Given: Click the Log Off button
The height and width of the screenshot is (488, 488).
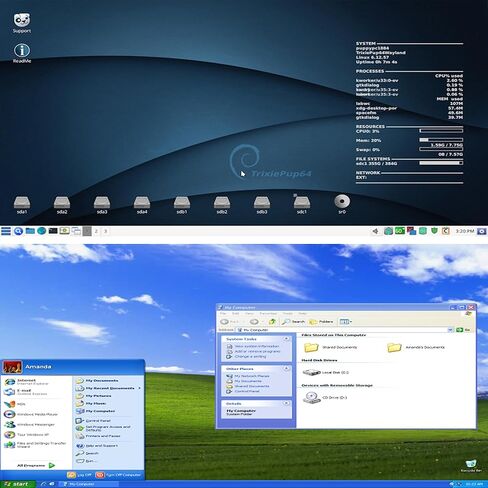Looking at the screenshot, I should click(79, 475).
